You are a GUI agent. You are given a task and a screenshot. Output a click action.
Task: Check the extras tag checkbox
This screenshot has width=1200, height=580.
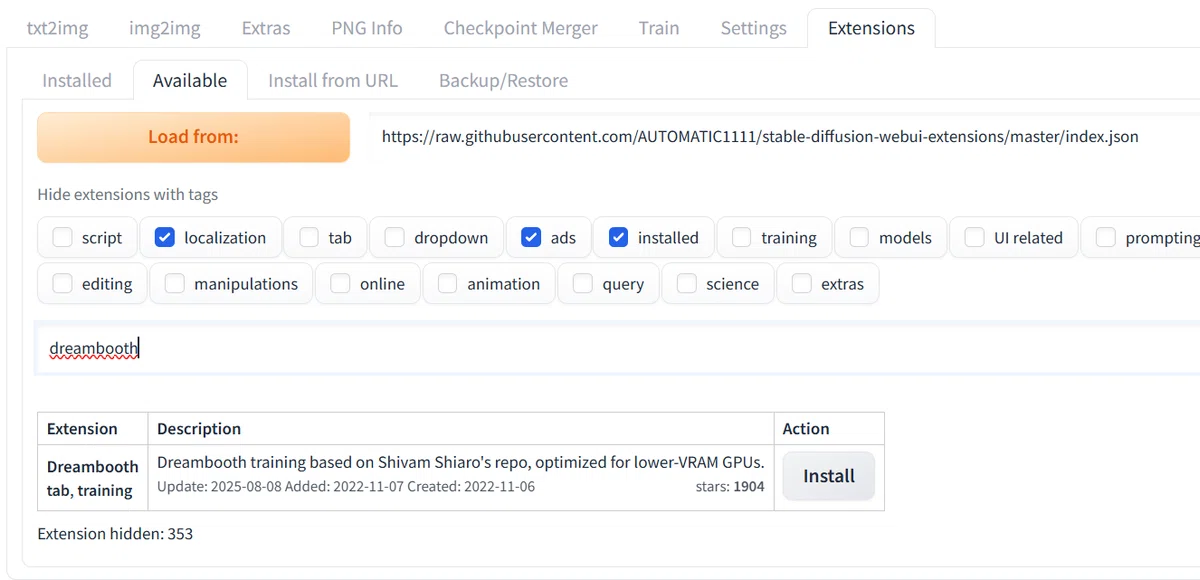tap(802, 284)
